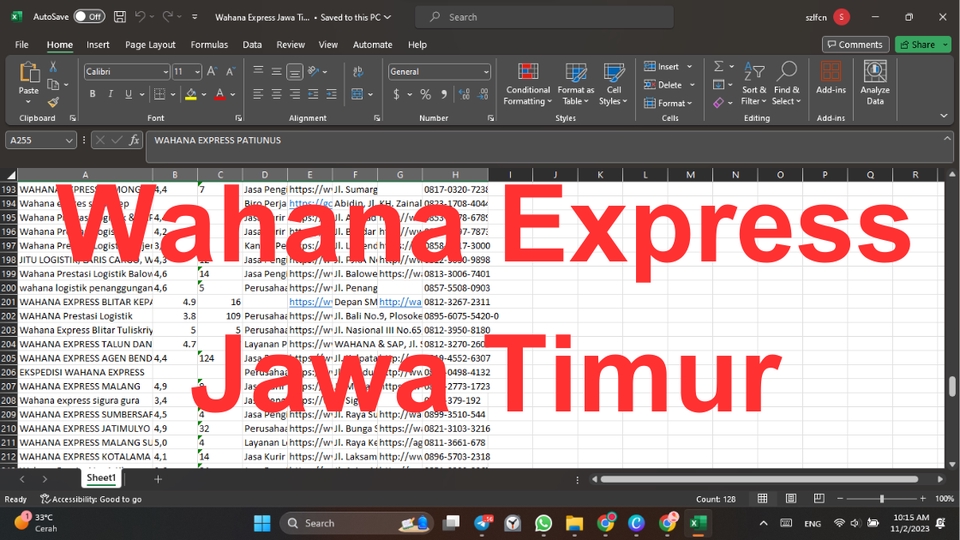
Task: Toggle Bottom Align vertical alignment
Action: (294, 72)
